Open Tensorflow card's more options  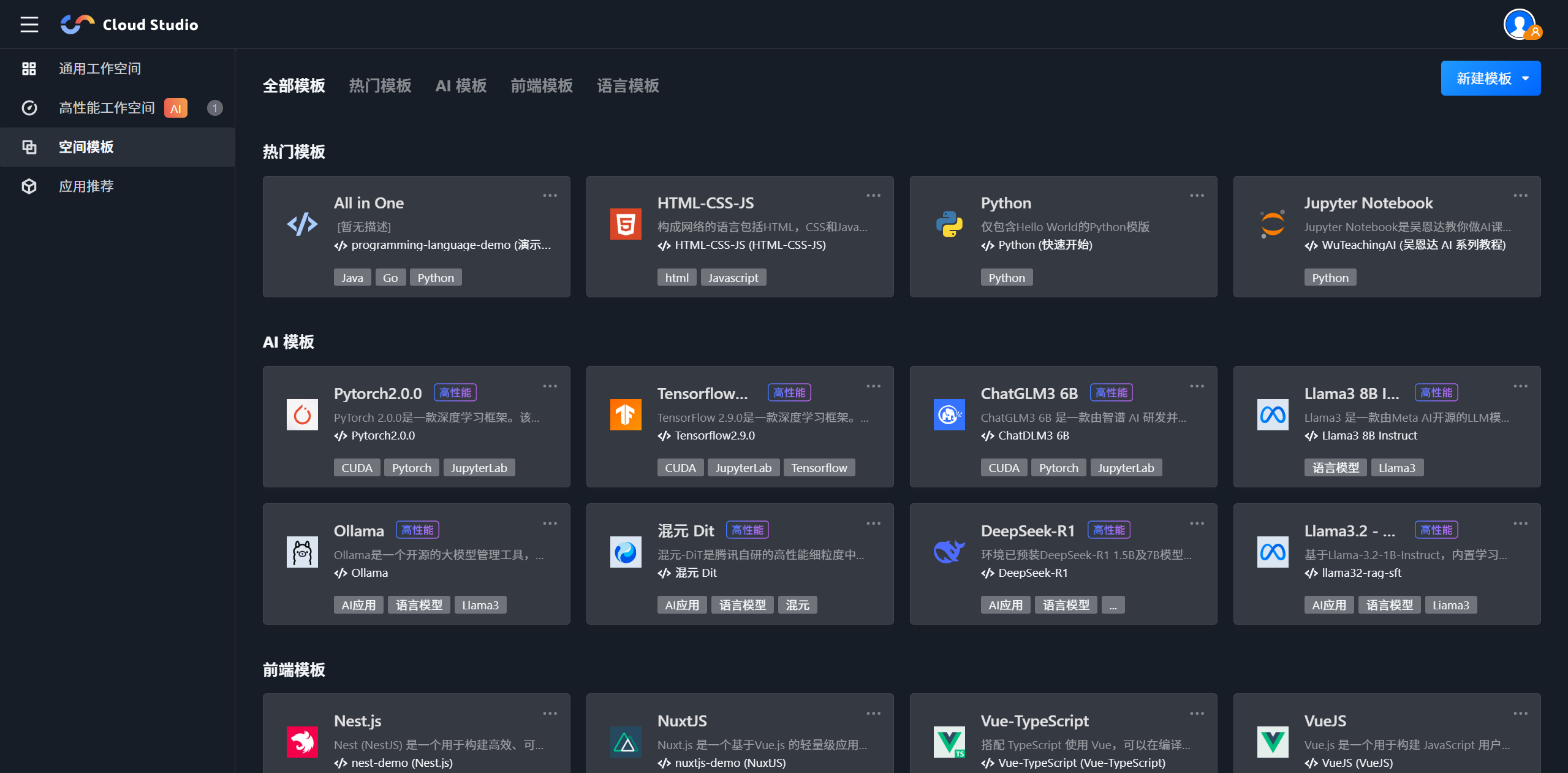pyautogui.click(x=873, y=386)
